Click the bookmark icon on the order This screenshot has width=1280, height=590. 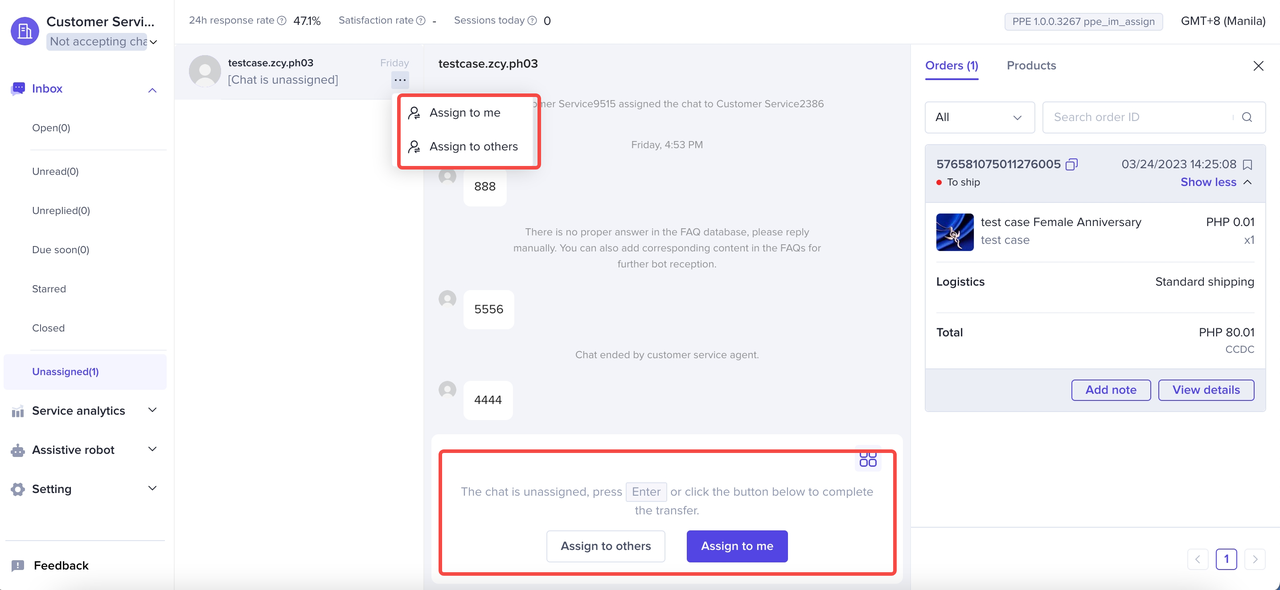pos(1247,165)
